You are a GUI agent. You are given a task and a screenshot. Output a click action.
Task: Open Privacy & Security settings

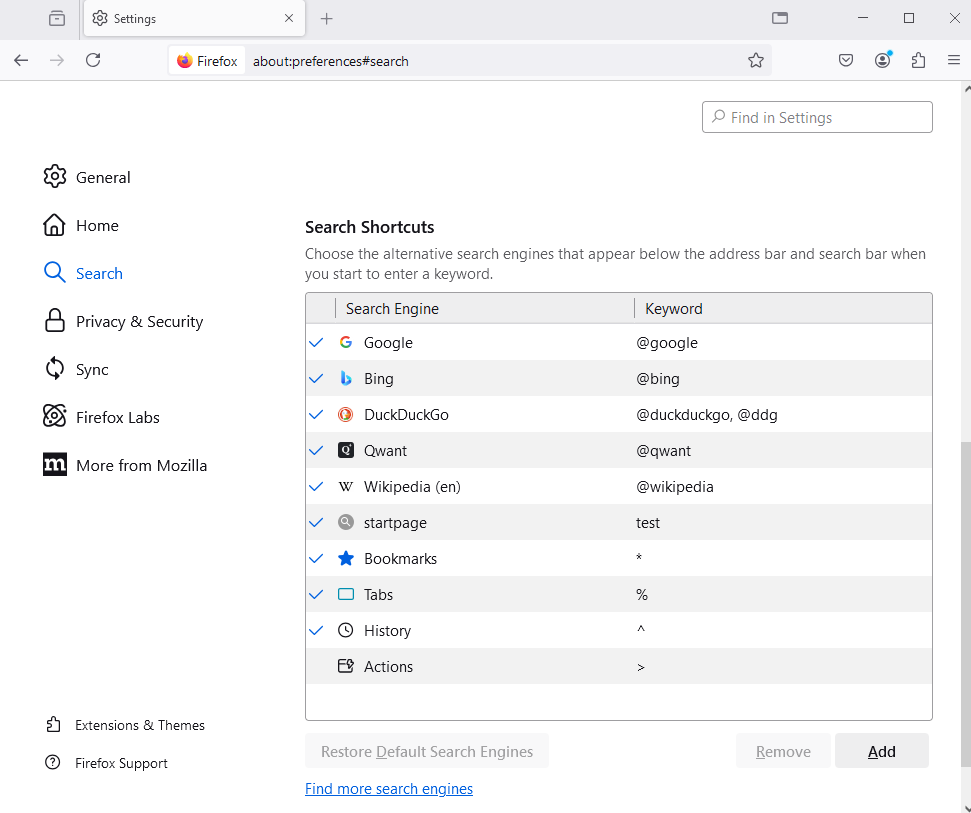123,321
